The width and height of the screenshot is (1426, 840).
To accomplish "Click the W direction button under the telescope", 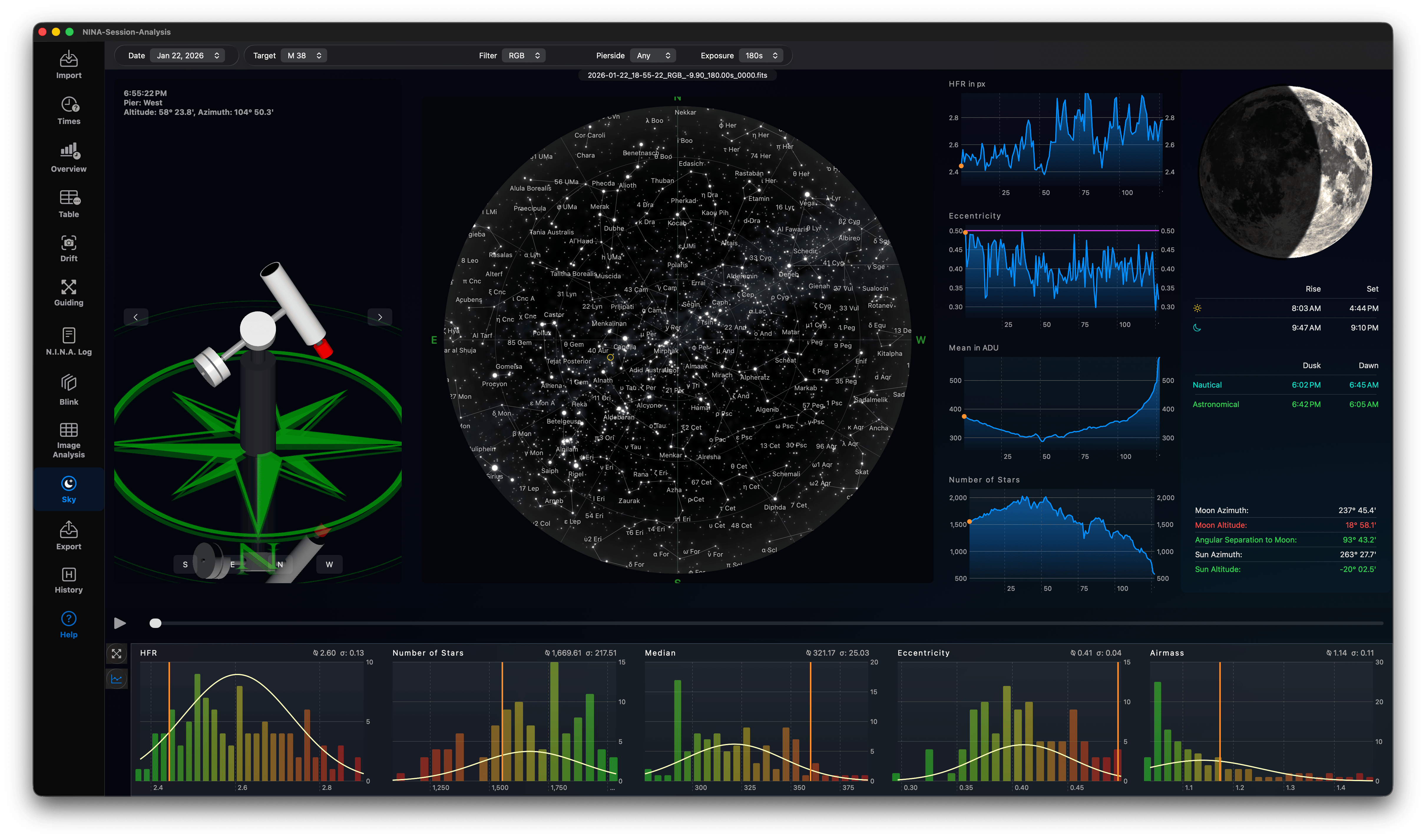I will (x=329, y=564).
